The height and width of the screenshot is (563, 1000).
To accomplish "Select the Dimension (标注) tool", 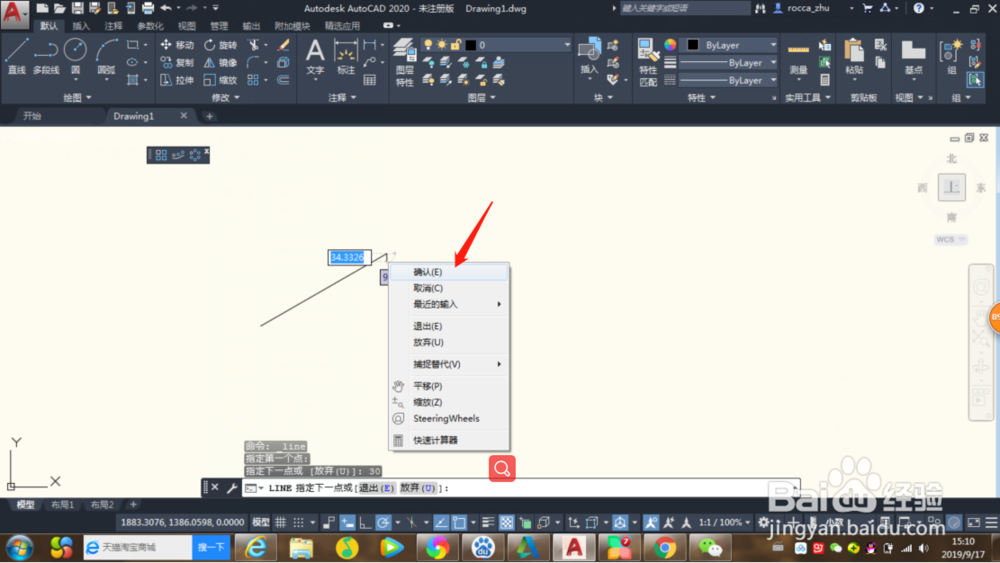I will point(346,56).
